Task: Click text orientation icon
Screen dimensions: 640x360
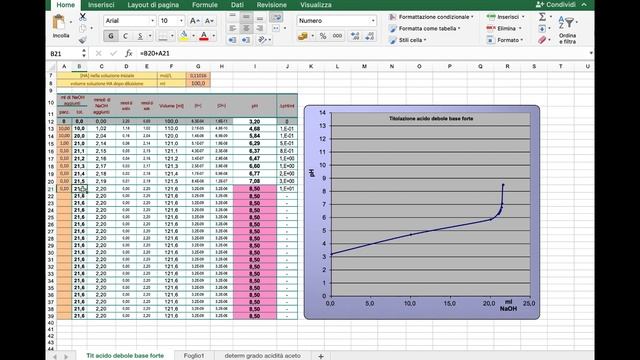Action: click(262, 40)
